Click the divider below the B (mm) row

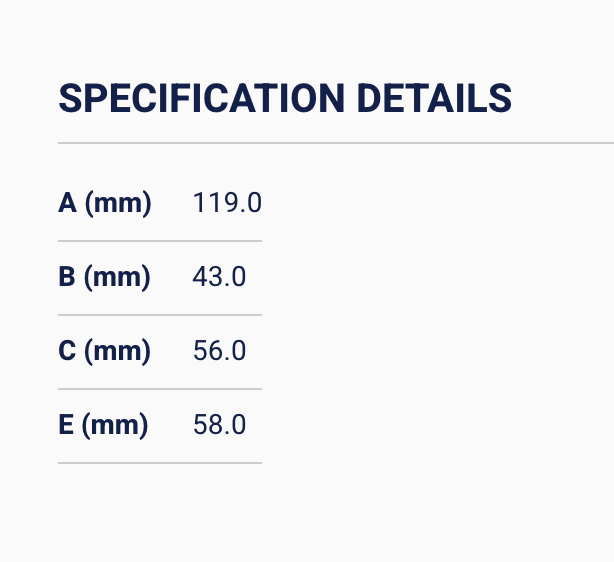tap(160, 315)
